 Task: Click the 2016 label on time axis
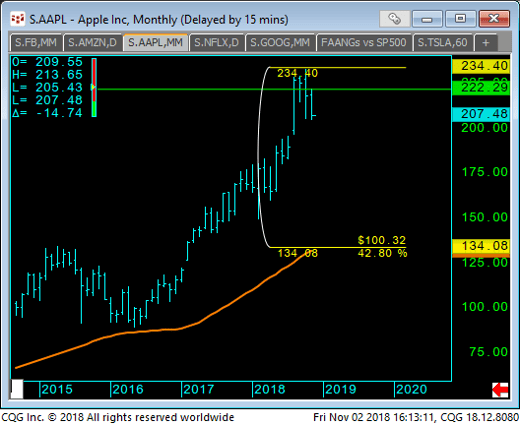click(x=128, y=389)
